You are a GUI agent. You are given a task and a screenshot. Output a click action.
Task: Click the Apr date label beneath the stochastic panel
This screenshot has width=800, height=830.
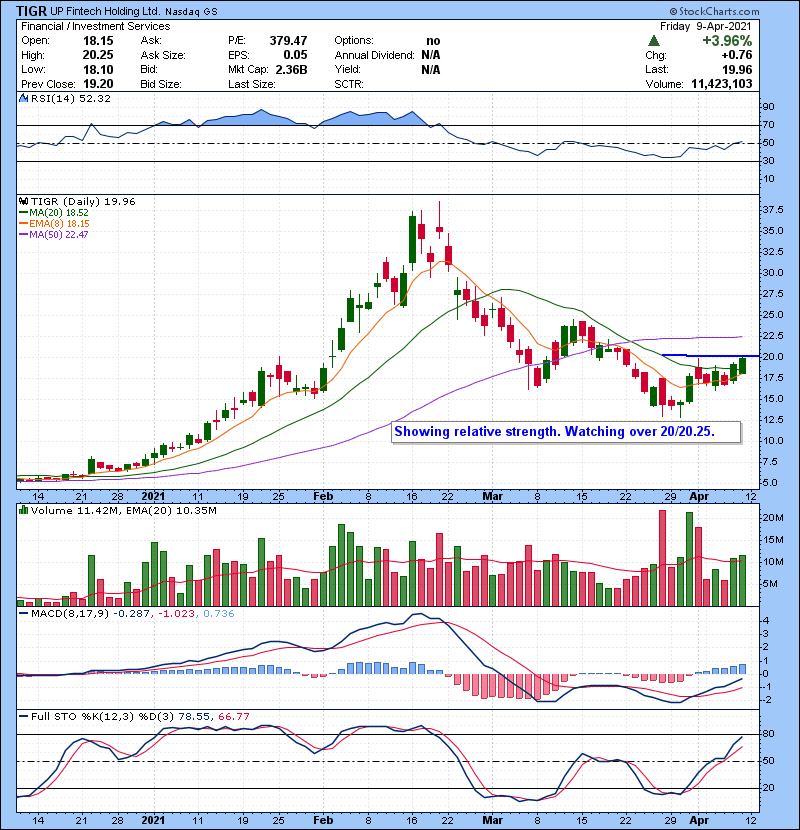pyautogui.click(x=699, y=820)
